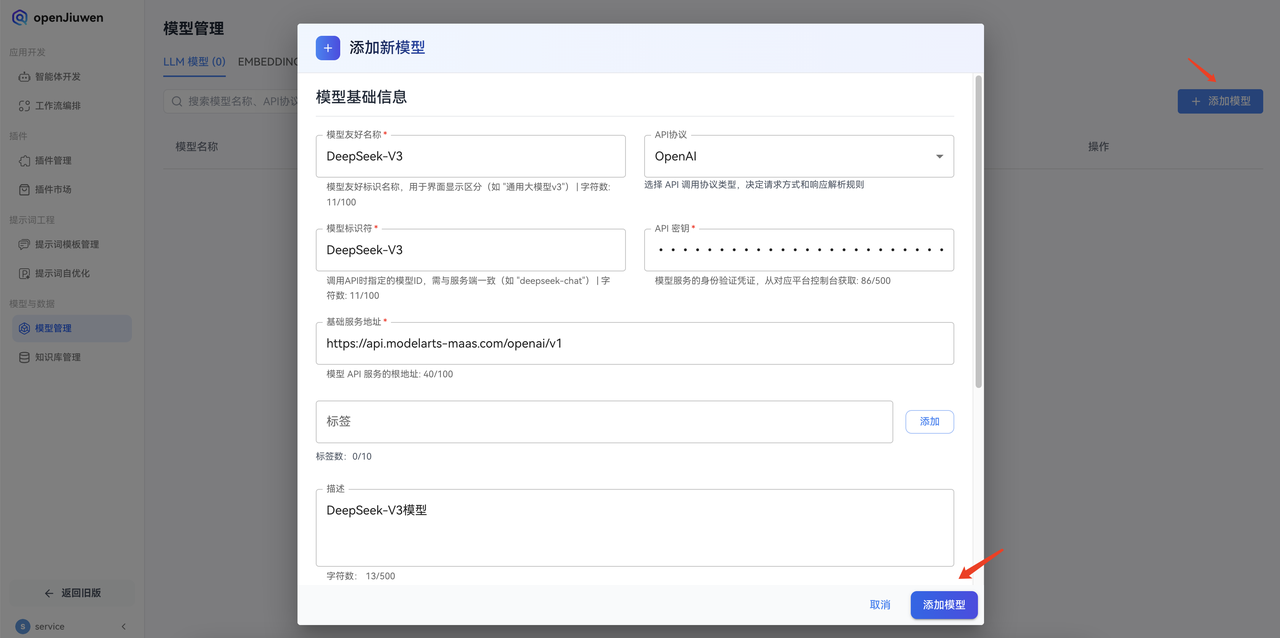This screenshot has height=638, width=1280.
Task: Click the 模型标识符 input field
Action: 470,250
